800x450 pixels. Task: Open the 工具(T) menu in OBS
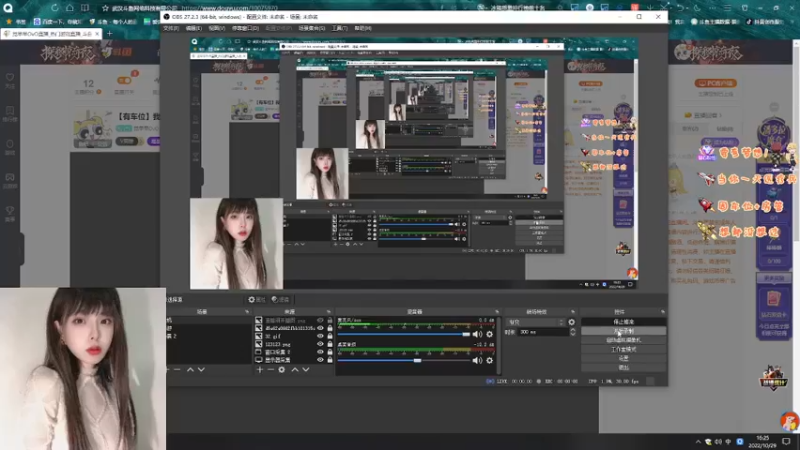pyautogui.click(x=339, y=28)
